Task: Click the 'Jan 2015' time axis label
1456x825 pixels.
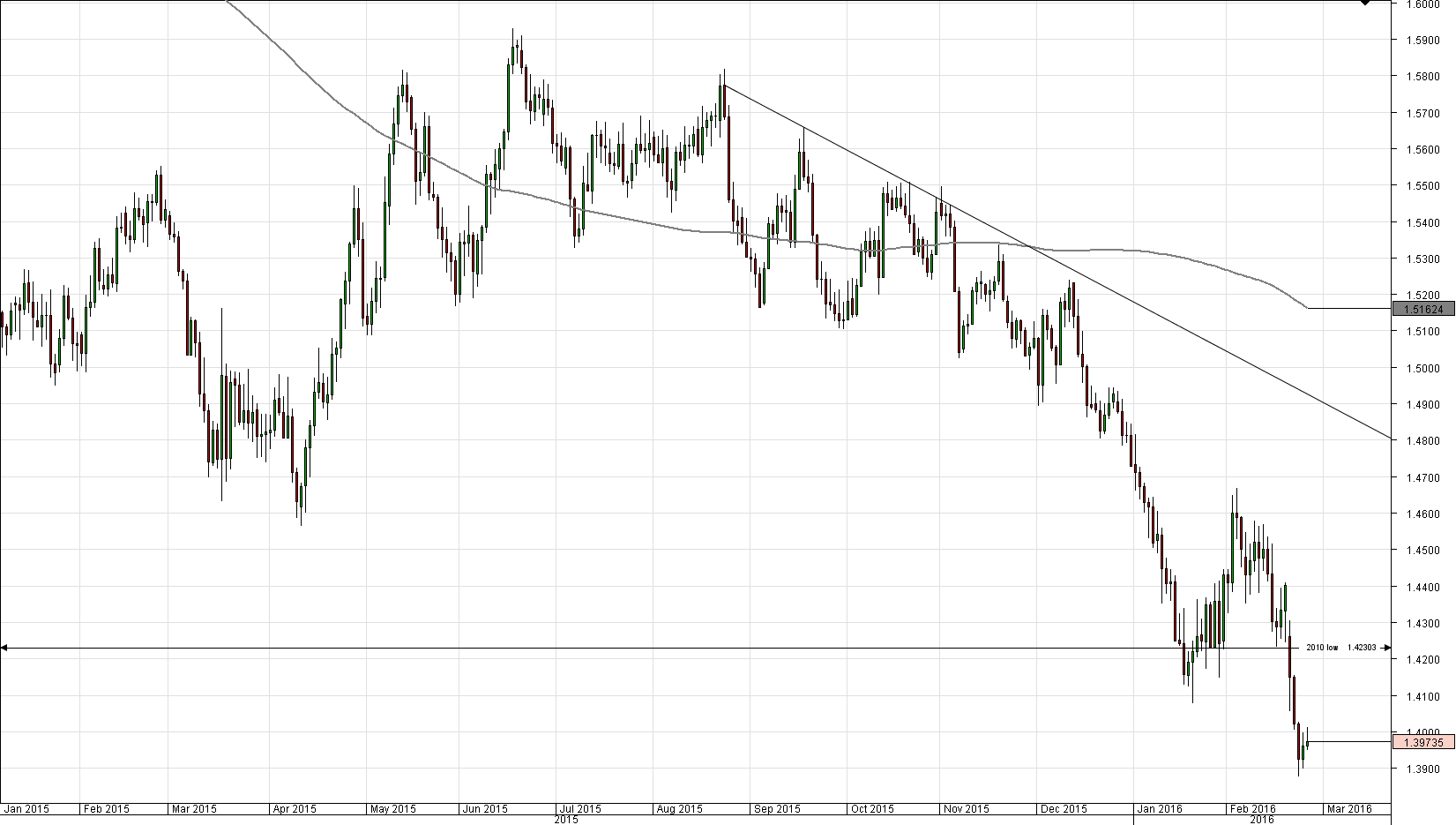Action: [26, 808]
